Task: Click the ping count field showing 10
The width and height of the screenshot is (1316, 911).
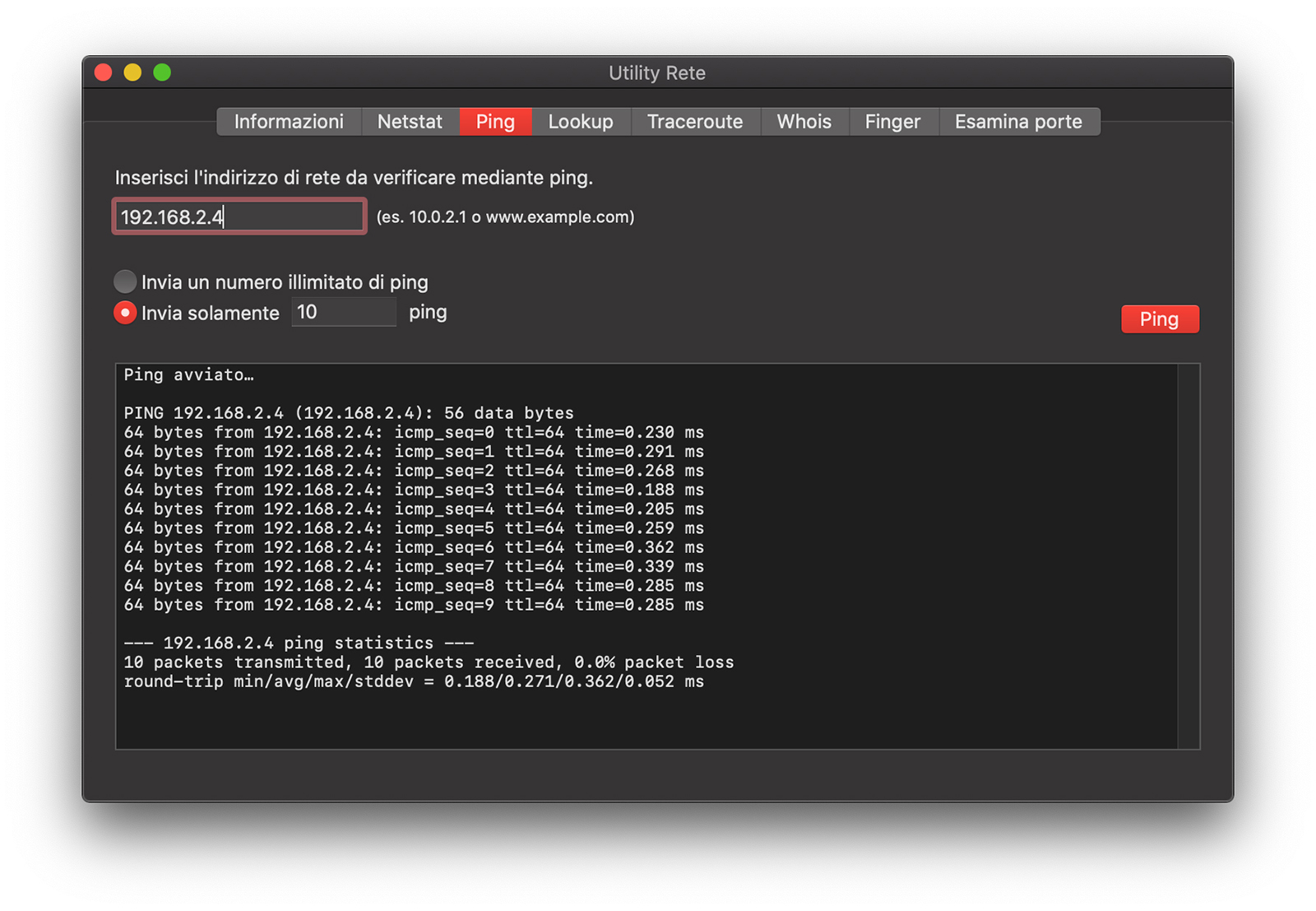Action: tap(344, 312)
